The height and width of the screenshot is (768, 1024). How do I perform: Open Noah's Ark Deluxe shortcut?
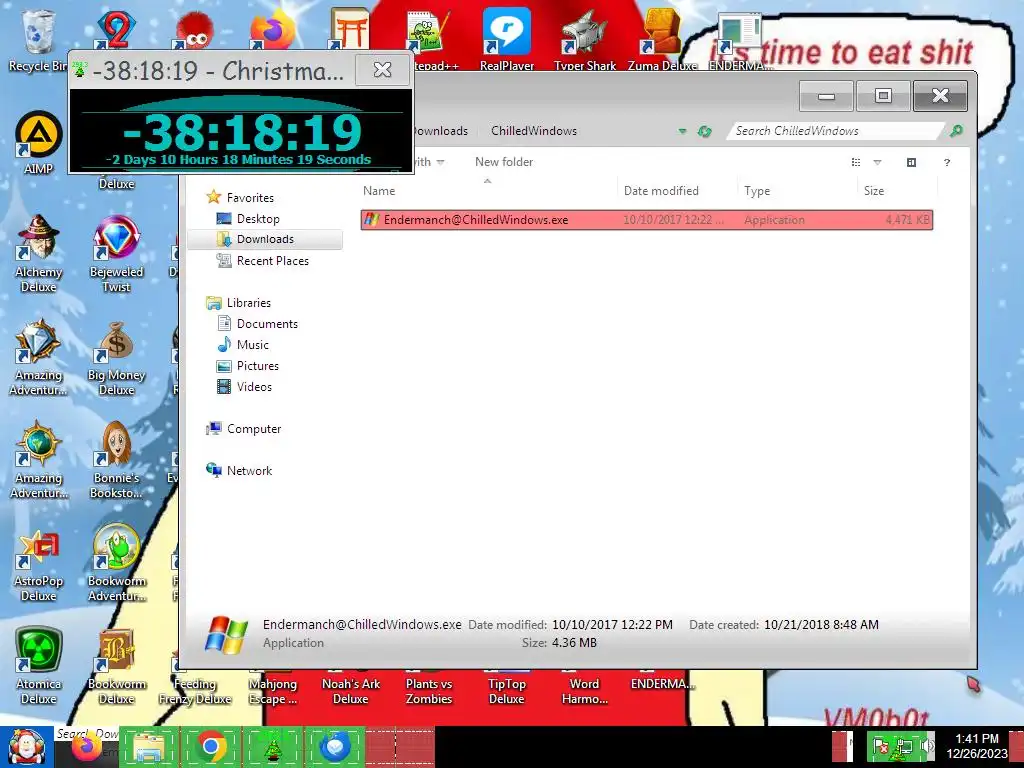tap(351, 689)
